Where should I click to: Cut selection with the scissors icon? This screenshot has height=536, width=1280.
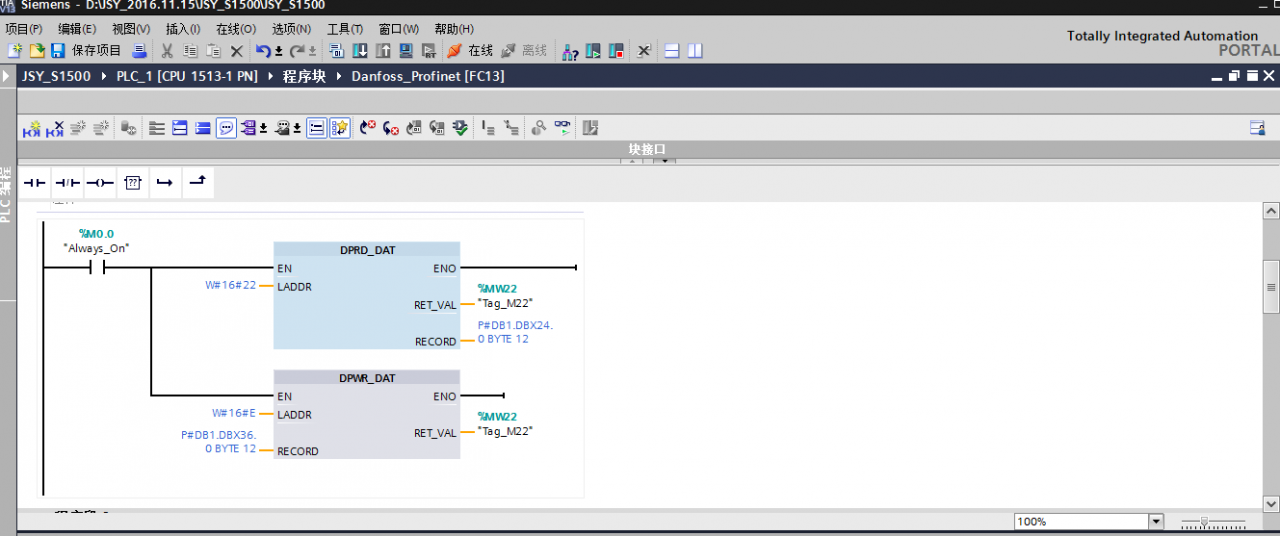pos(167,50)
